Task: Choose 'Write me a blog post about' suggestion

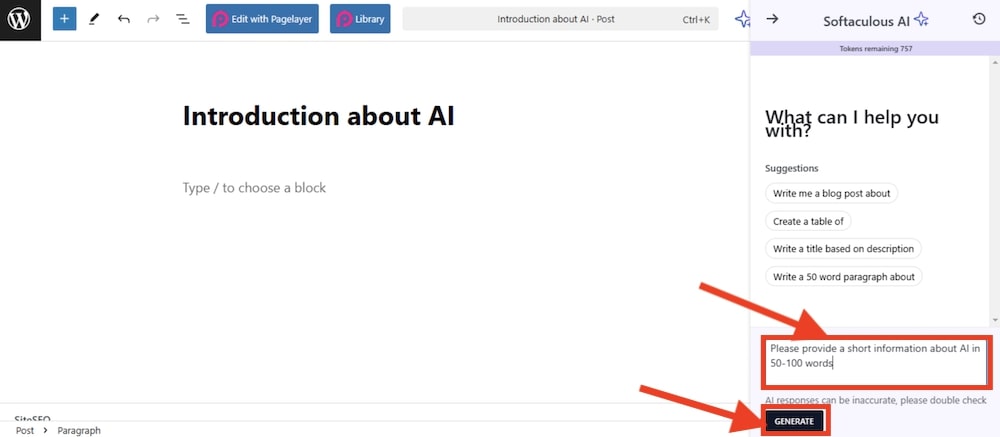Action: [x=831, y=193]
